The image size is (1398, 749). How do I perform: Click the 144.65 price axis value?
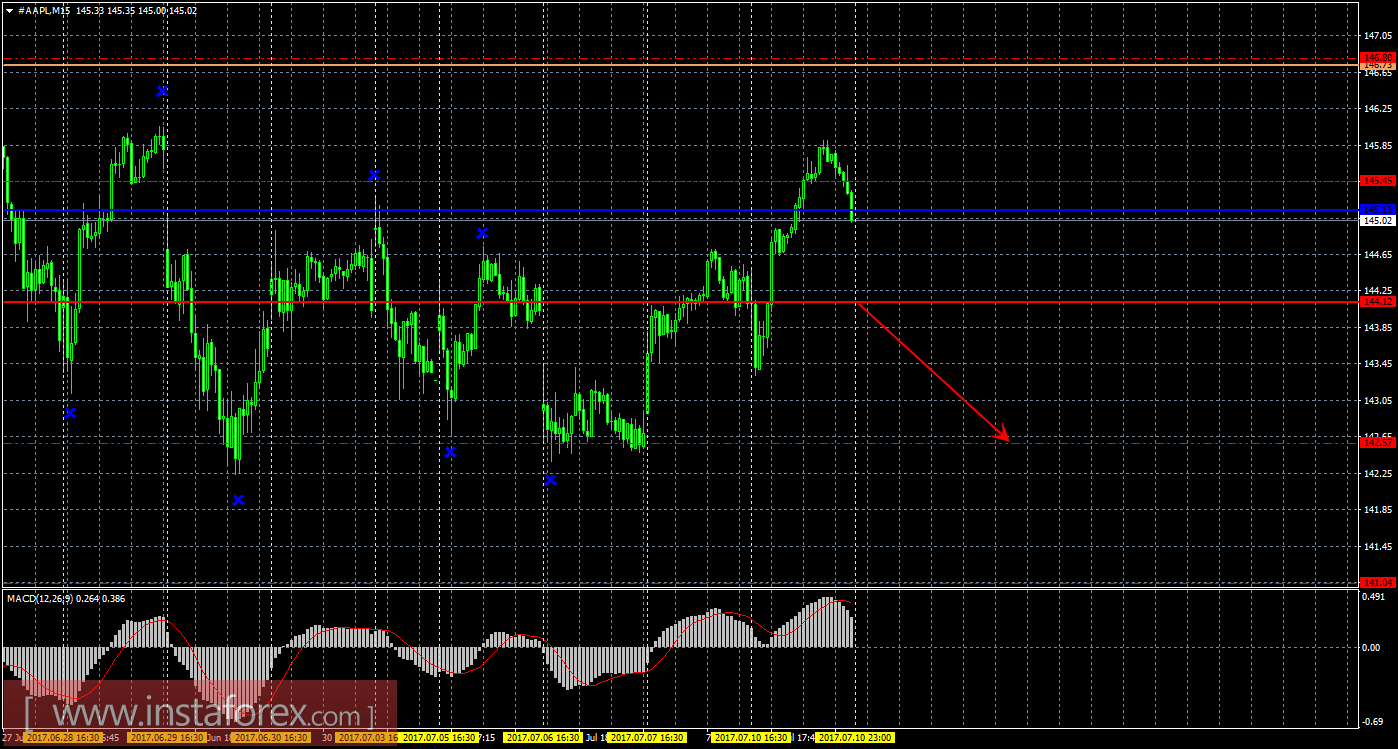(1377, 255)
